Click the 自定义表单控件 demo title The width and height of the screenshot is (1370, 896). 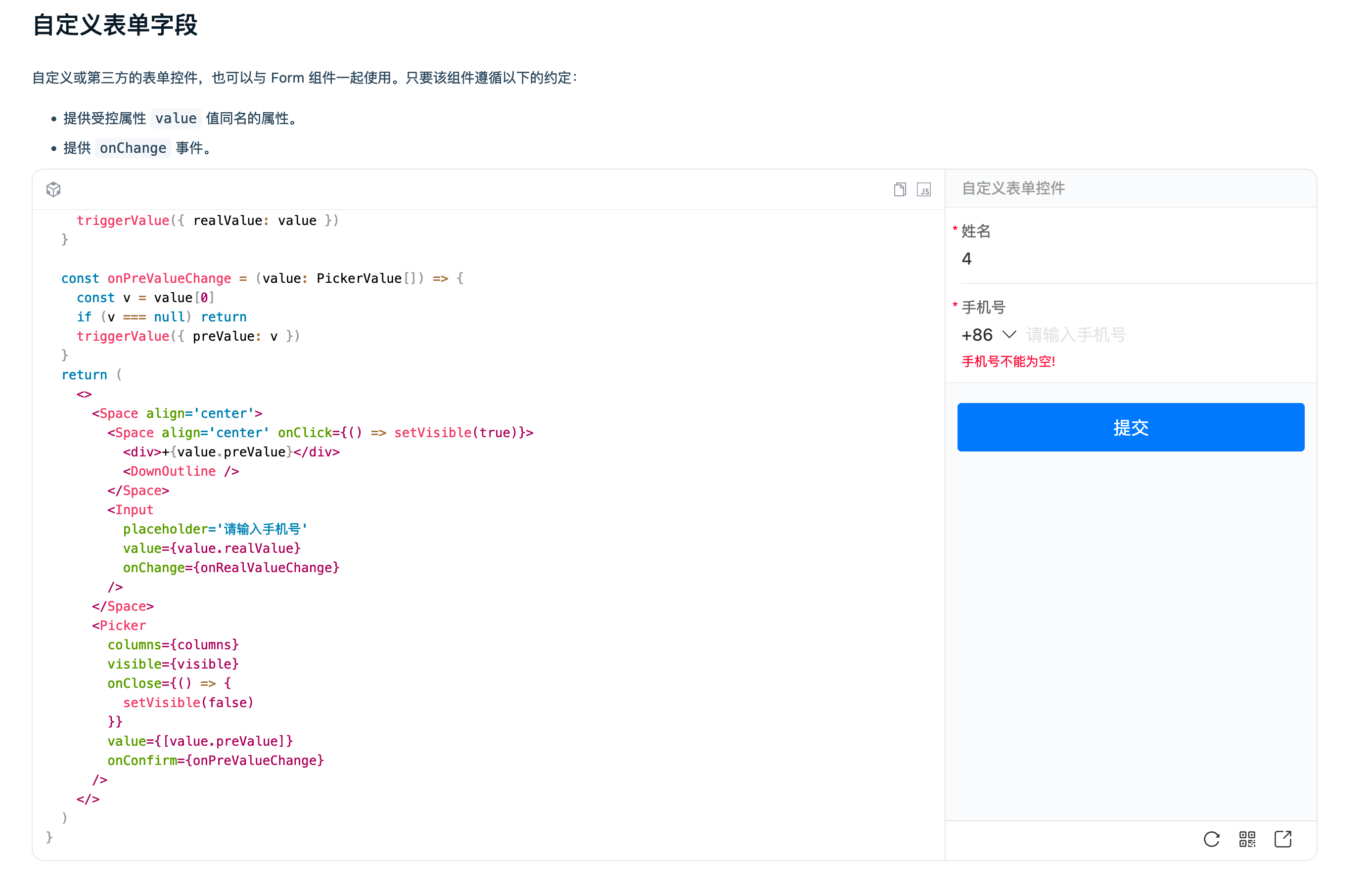(x=1013, y=188)
